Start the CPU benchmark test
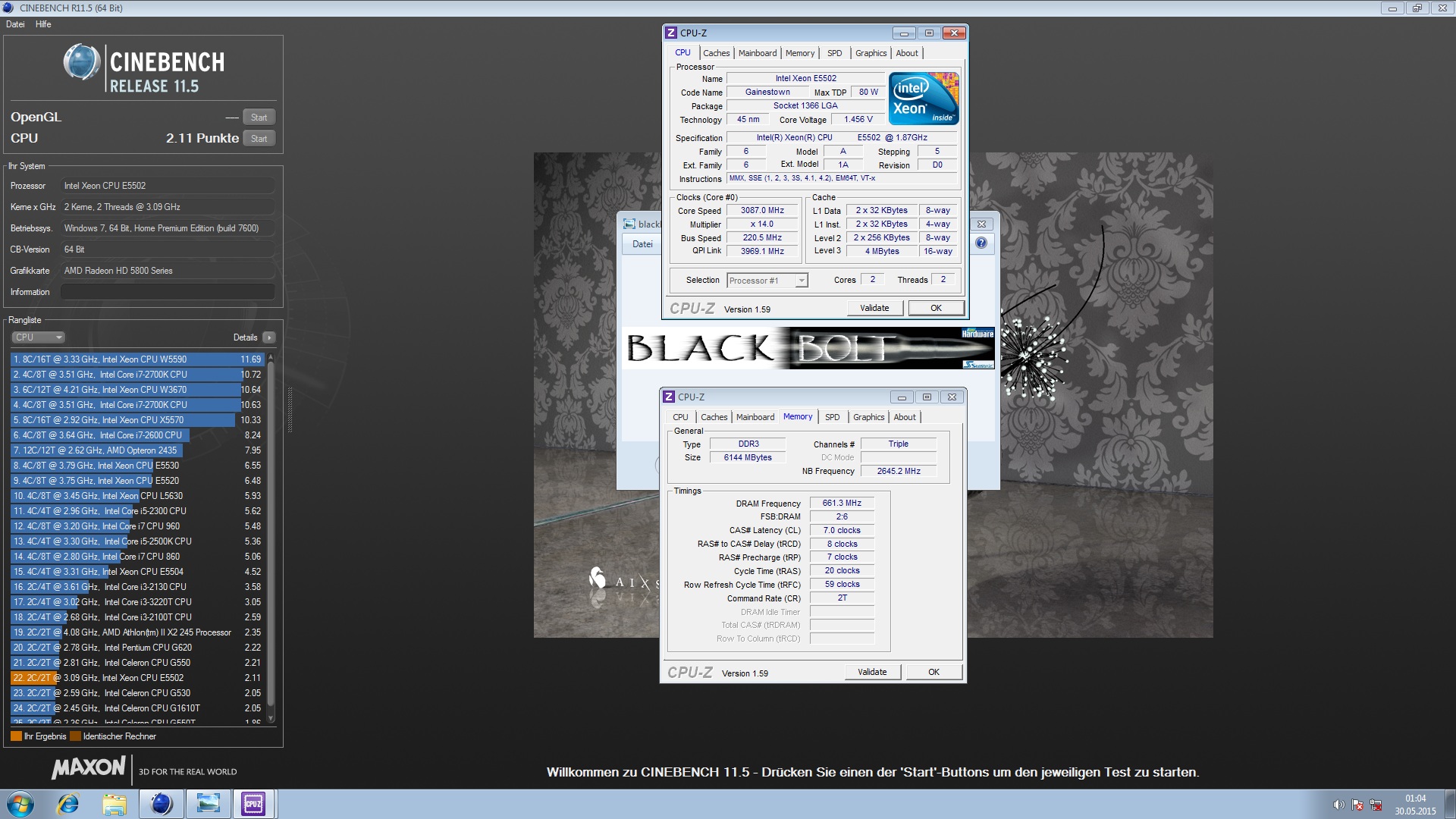This screenshot has height=819, width=1456. pos(259,139)
